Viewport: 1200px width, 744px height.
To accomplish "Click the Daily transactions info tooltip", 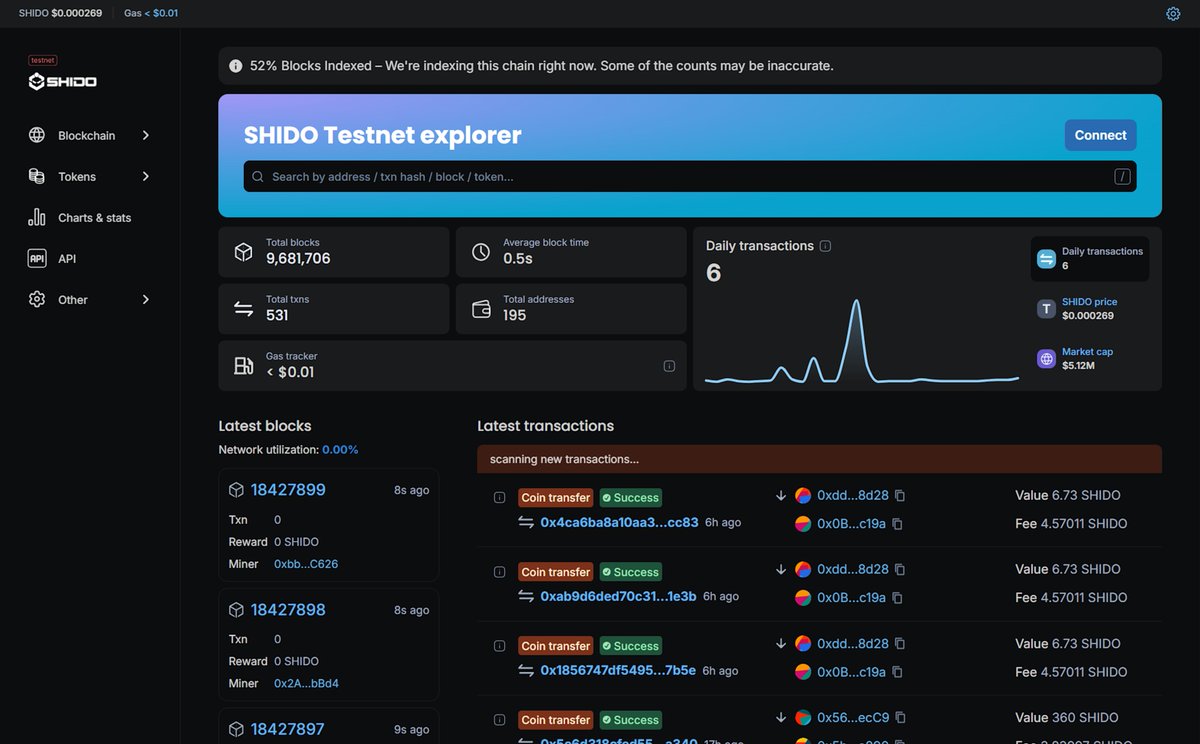I will [x=824, y=245].
